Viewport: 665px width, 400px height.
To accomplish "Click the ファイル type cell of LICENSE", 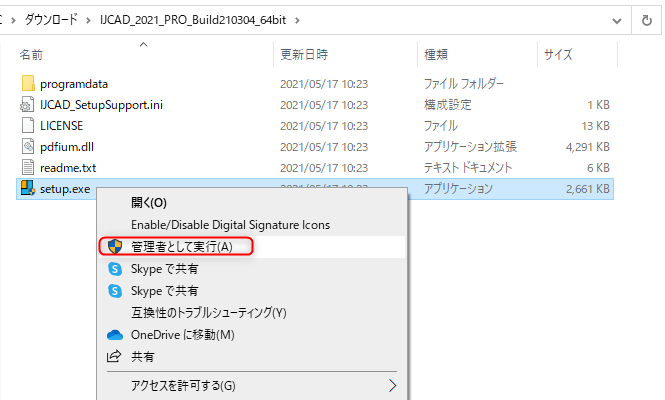I will [441, 126].
